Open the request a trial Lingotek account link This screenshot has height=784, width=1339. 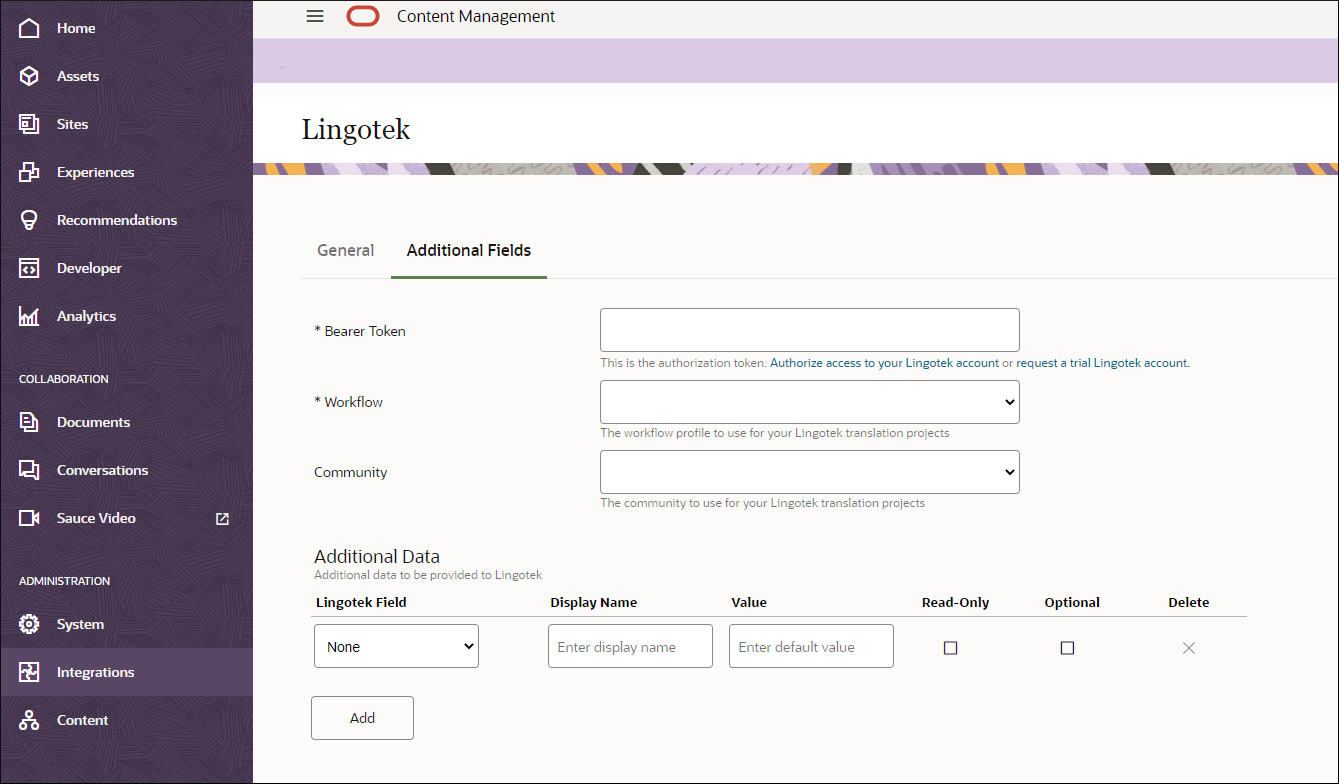[x=1102, y=363]
